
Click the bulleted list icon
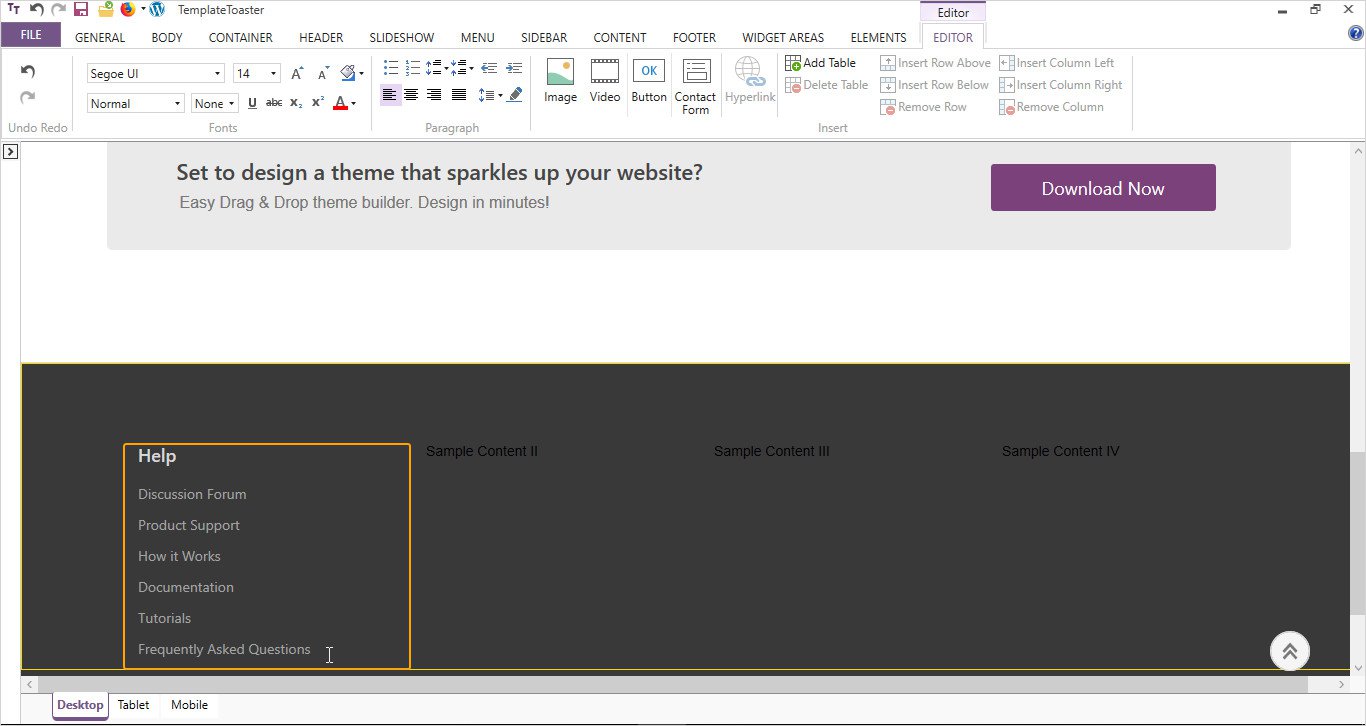coord(391,69)
